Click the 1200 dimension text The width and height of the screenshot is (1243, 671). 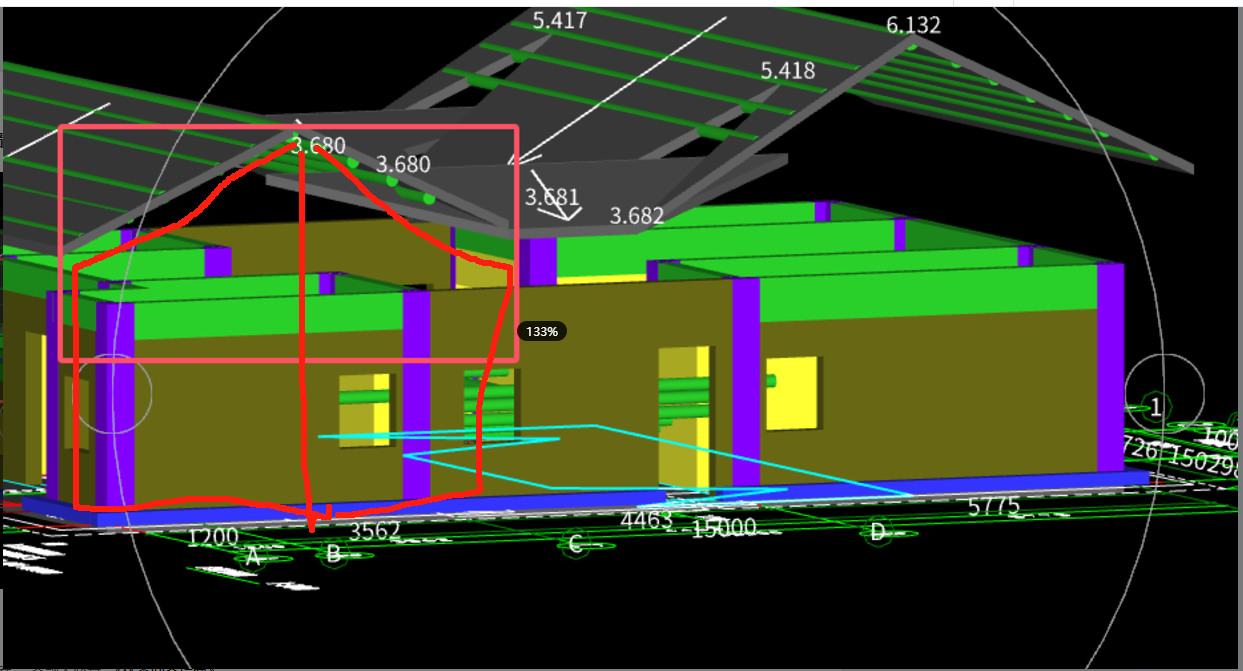tap(213, 537)
